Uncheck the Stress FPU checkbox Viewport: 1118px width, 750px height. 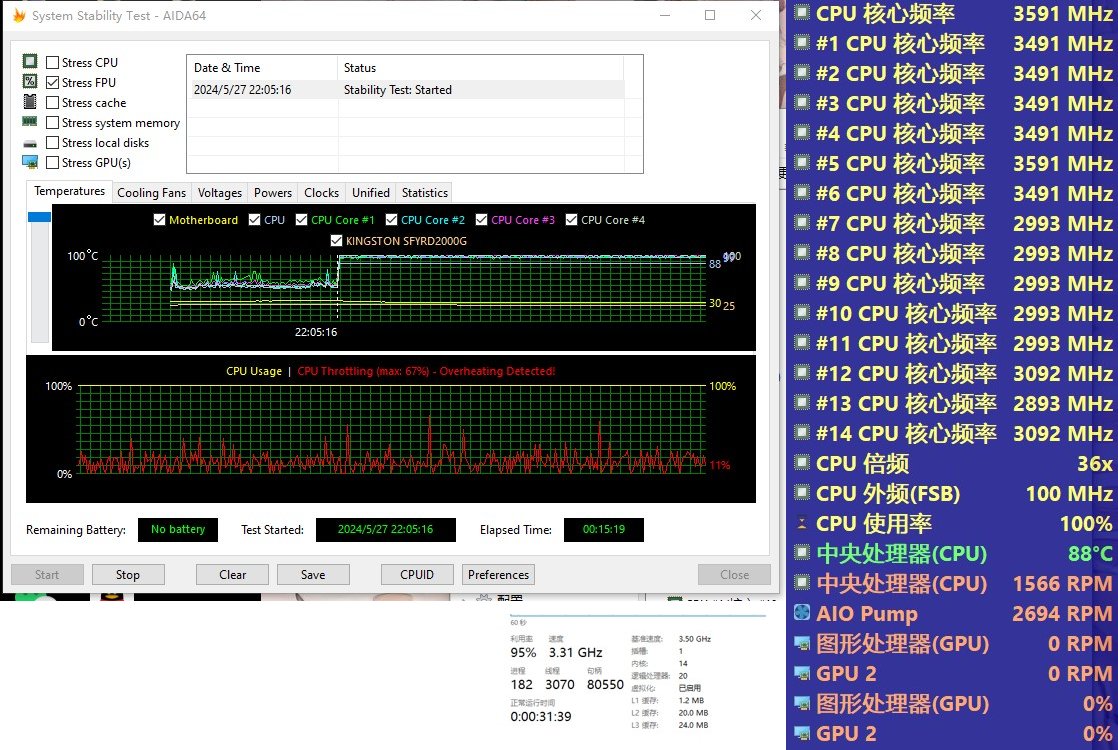point(52,82)
